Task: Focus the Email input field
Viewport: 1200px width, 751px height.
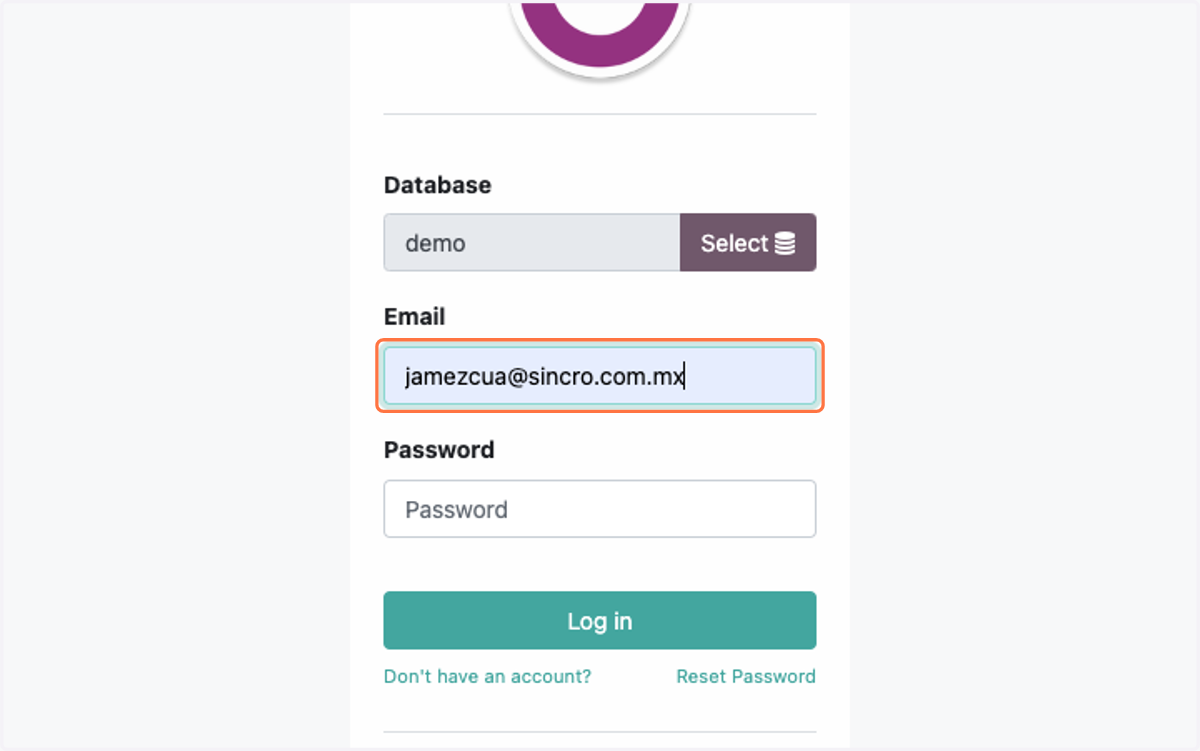Action: [x=600, y=376]
